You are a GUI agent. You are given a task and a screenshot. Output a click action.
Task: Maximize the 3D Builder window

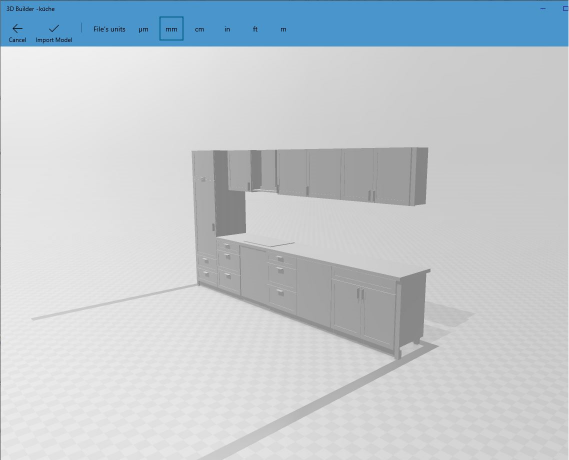565,8
